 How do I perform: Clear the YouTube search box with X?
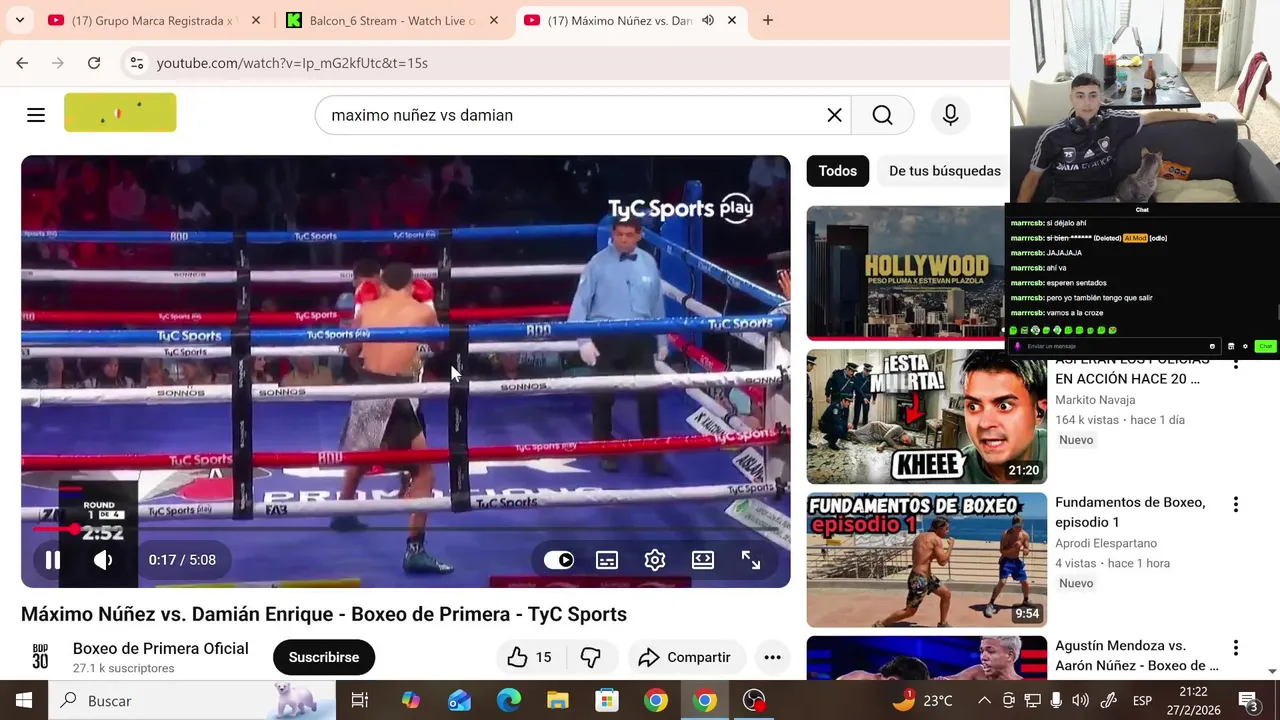[834, 115]
